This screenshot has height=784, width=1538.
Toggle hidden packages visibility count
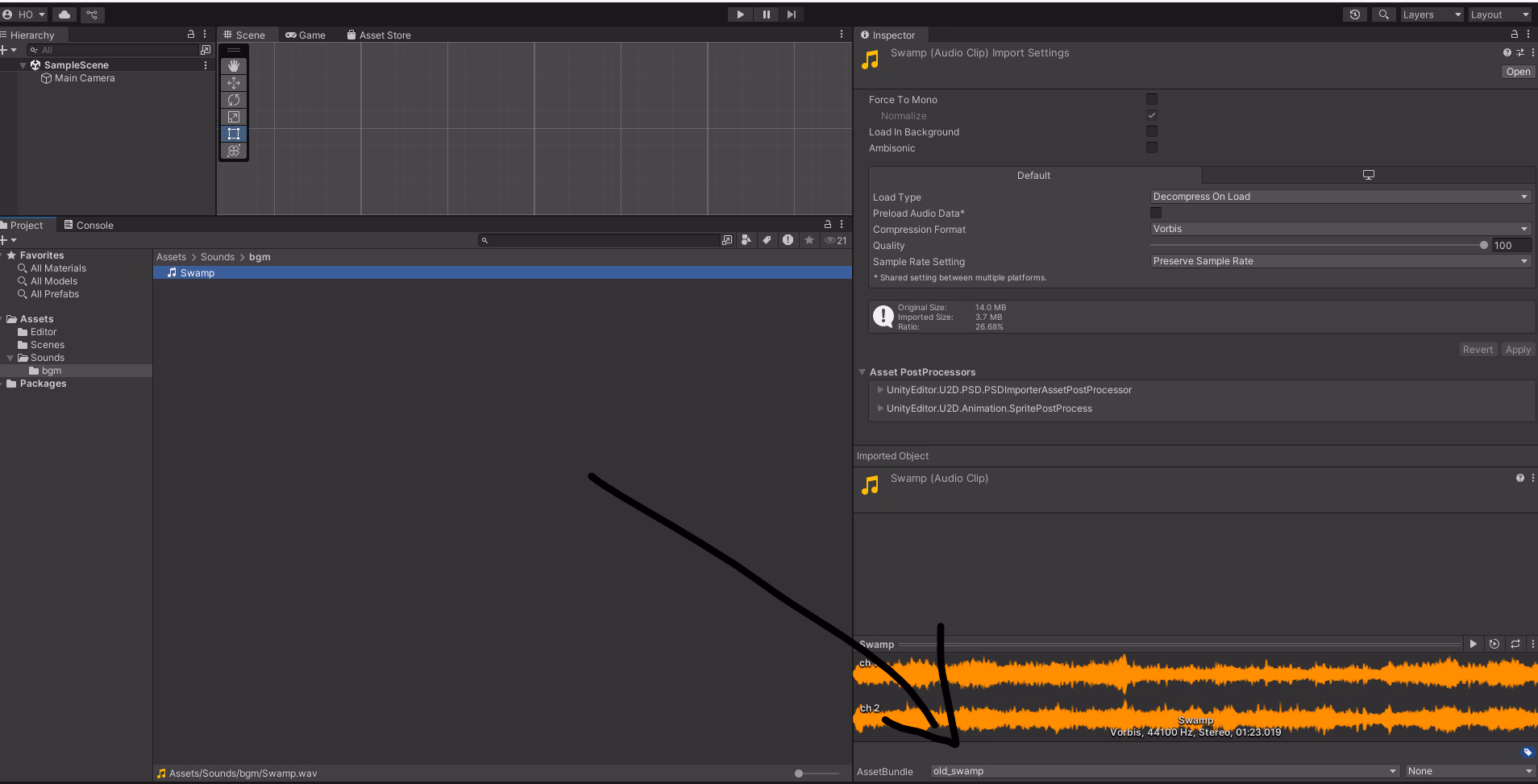coord(835,240)
